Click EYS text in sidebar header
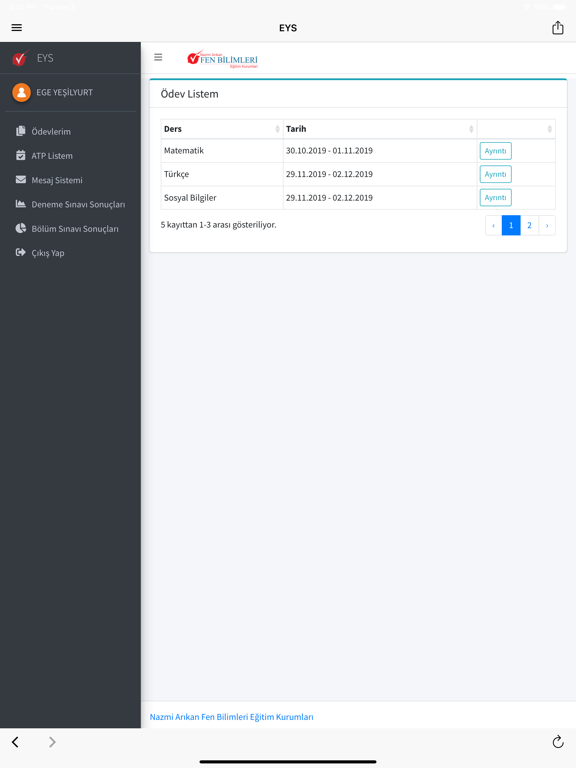 [x=45, y=58]
